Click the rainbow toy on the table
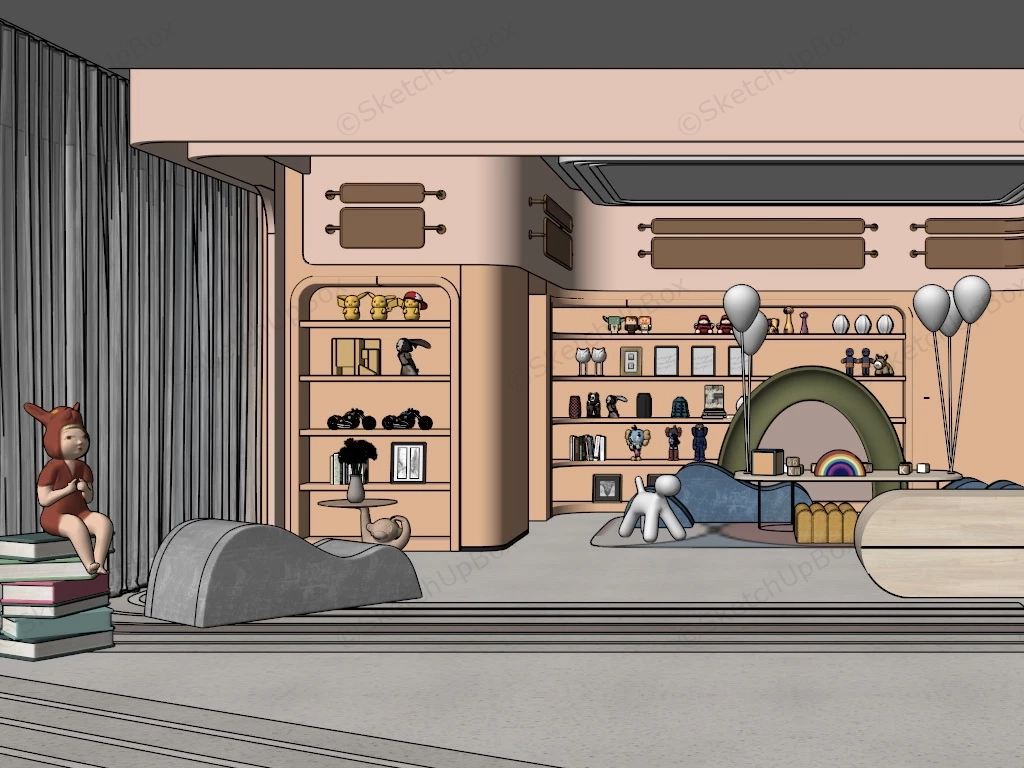The image size is (1024, 768). click(840, 464)
